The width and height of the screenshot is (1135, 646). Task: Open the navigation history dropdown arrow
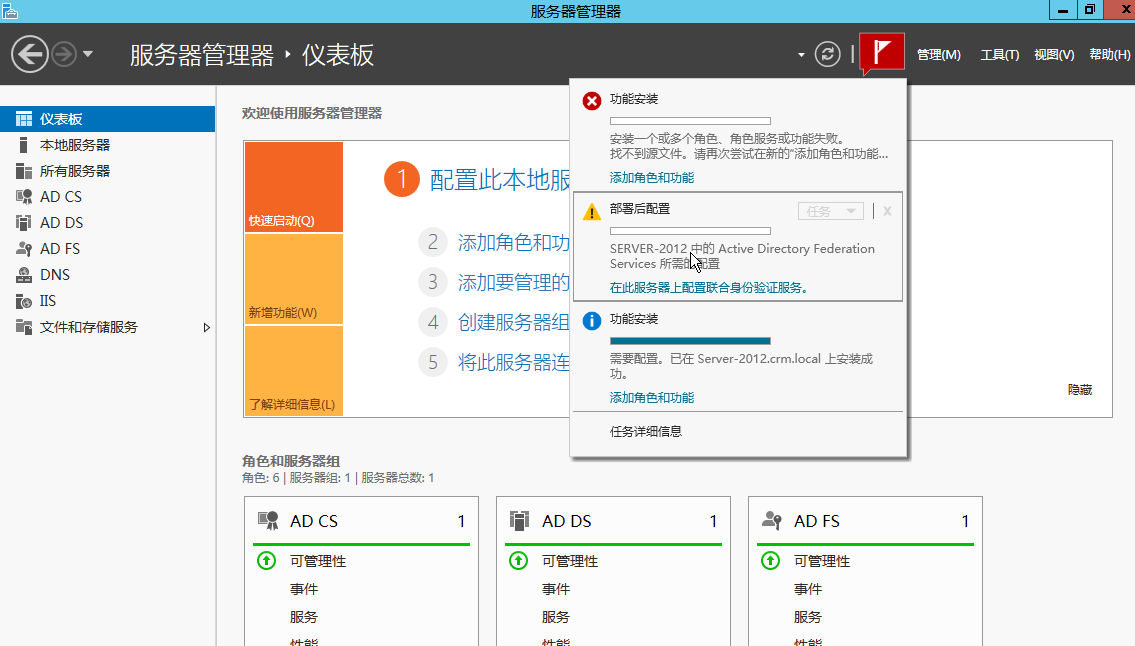(88, 54)
